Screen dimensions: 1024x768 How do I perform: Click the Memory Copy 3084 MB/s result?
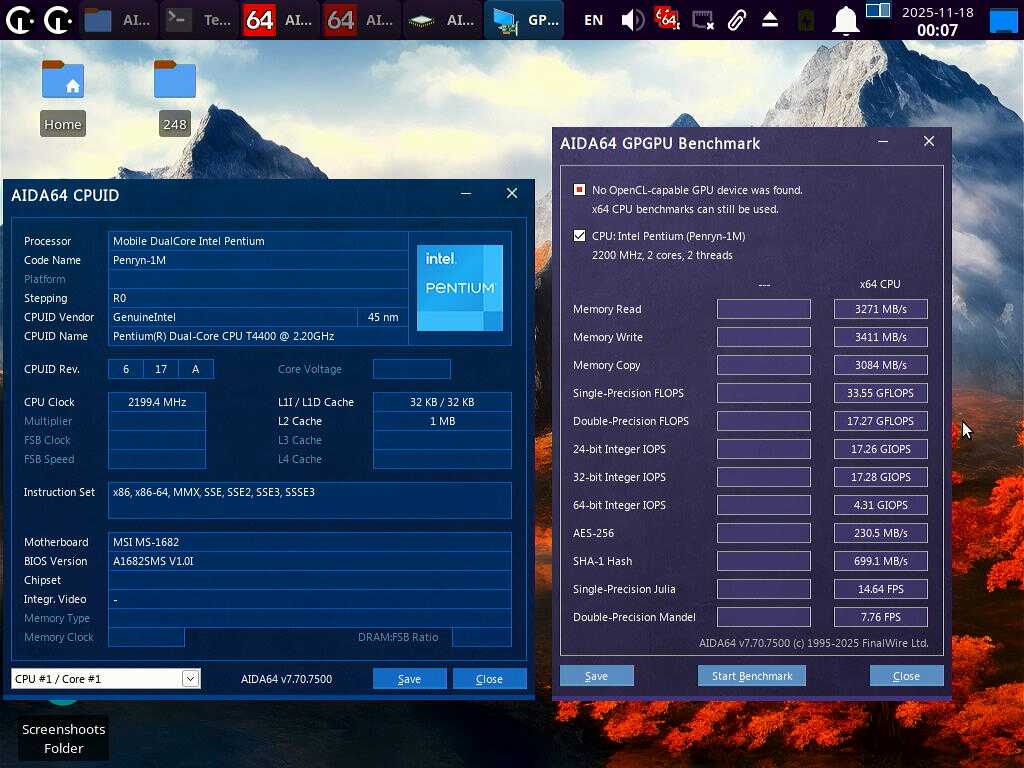[880, 365]
